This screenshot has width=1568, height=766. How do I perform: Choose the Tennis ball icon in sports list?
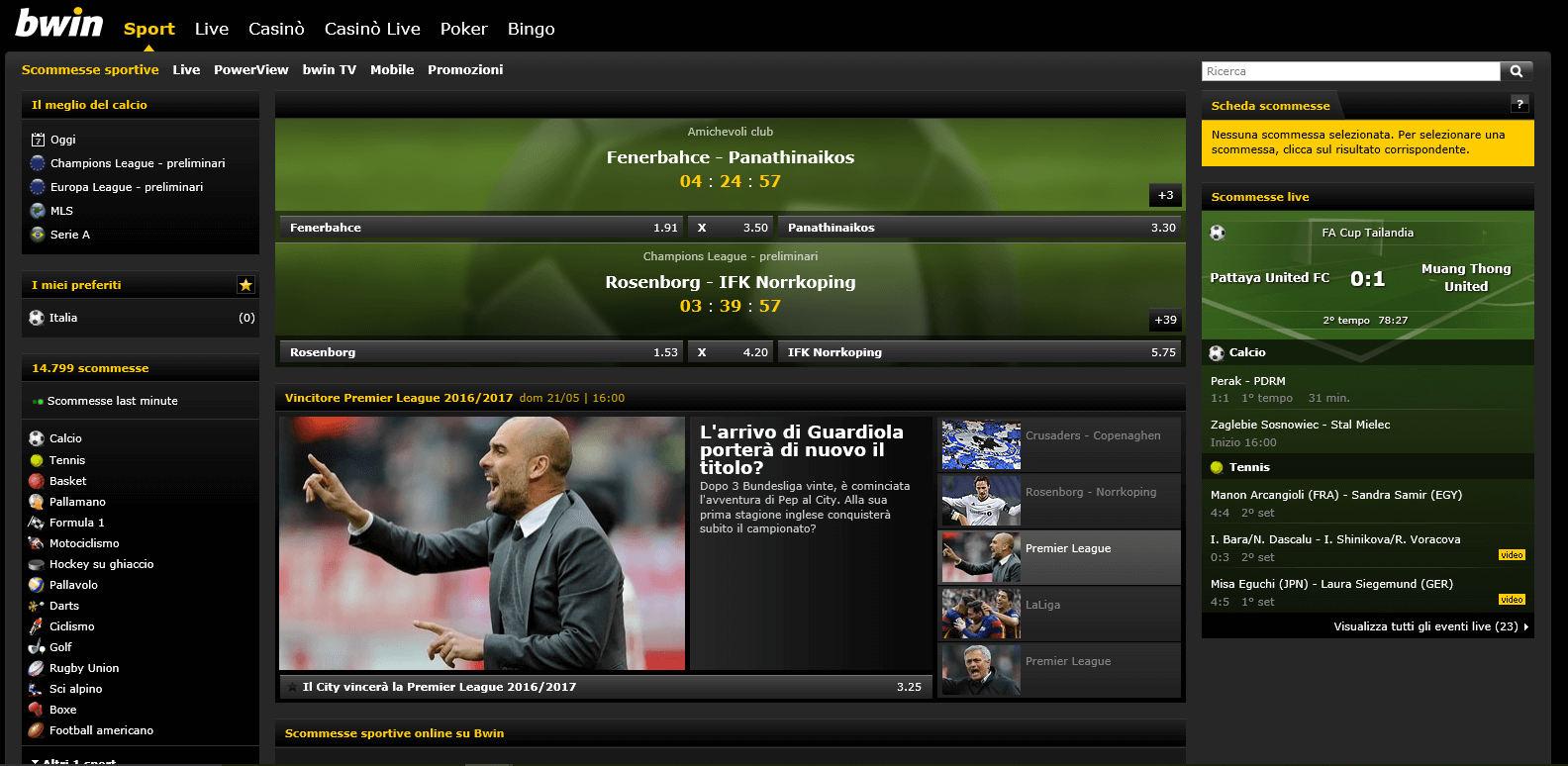point(37,460)
